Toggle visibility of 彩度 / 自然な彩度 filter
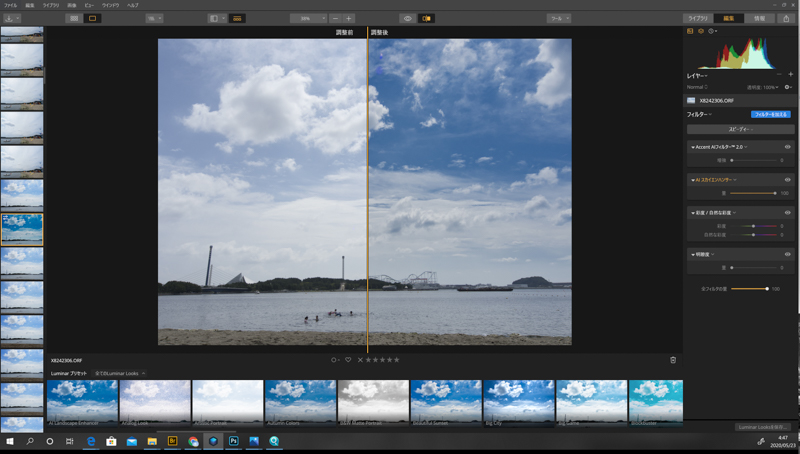 787,212
